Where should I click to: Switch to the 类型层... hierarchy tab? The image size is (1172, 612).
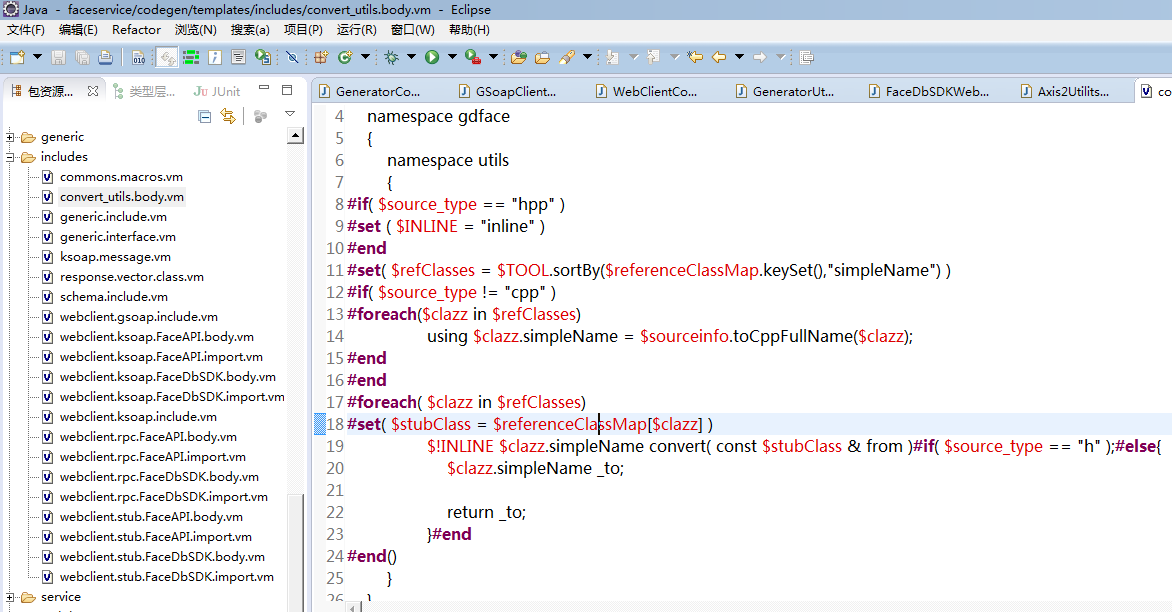(144, 91)
